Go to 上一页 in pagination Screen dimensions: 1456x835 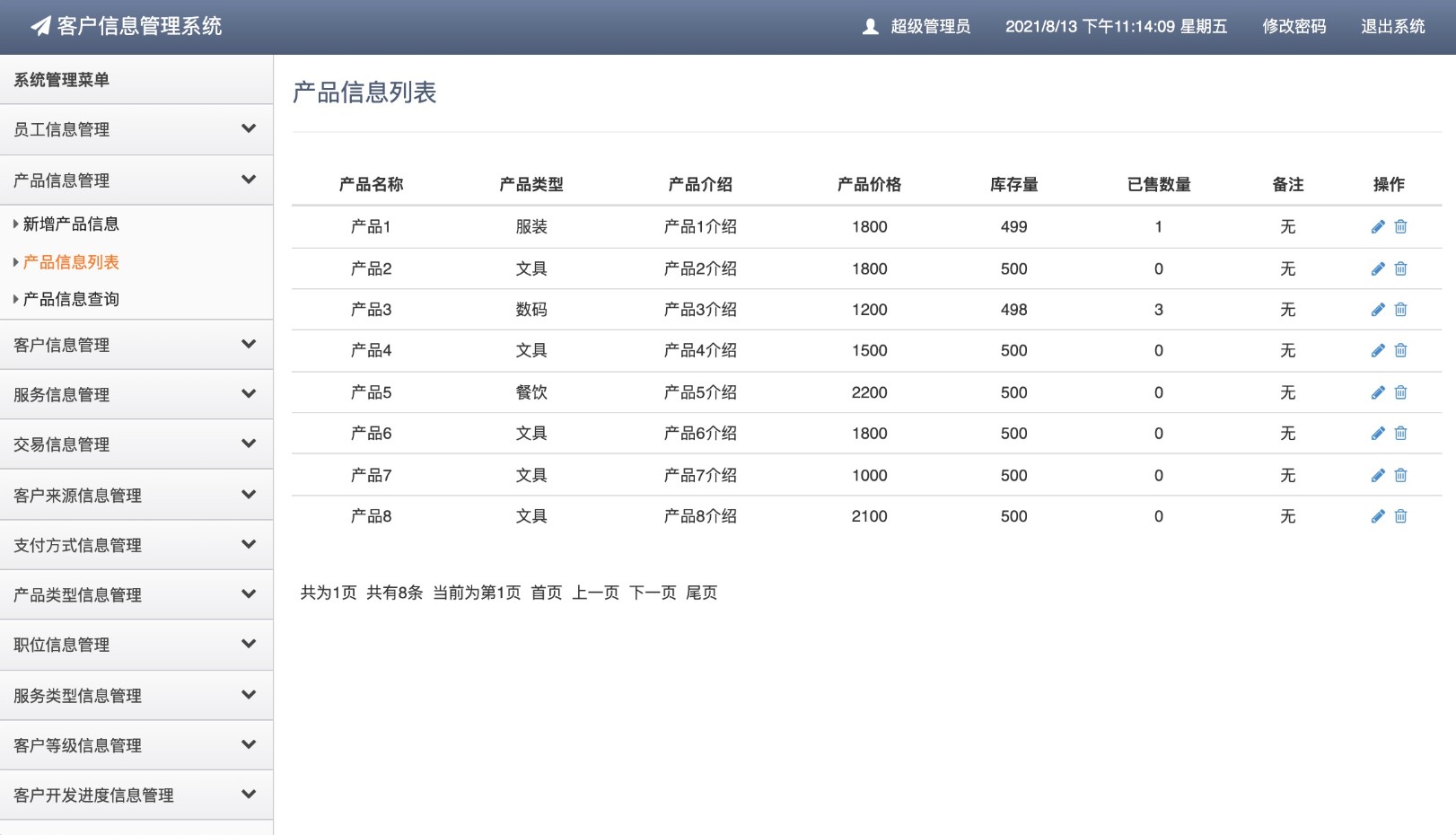596,593
